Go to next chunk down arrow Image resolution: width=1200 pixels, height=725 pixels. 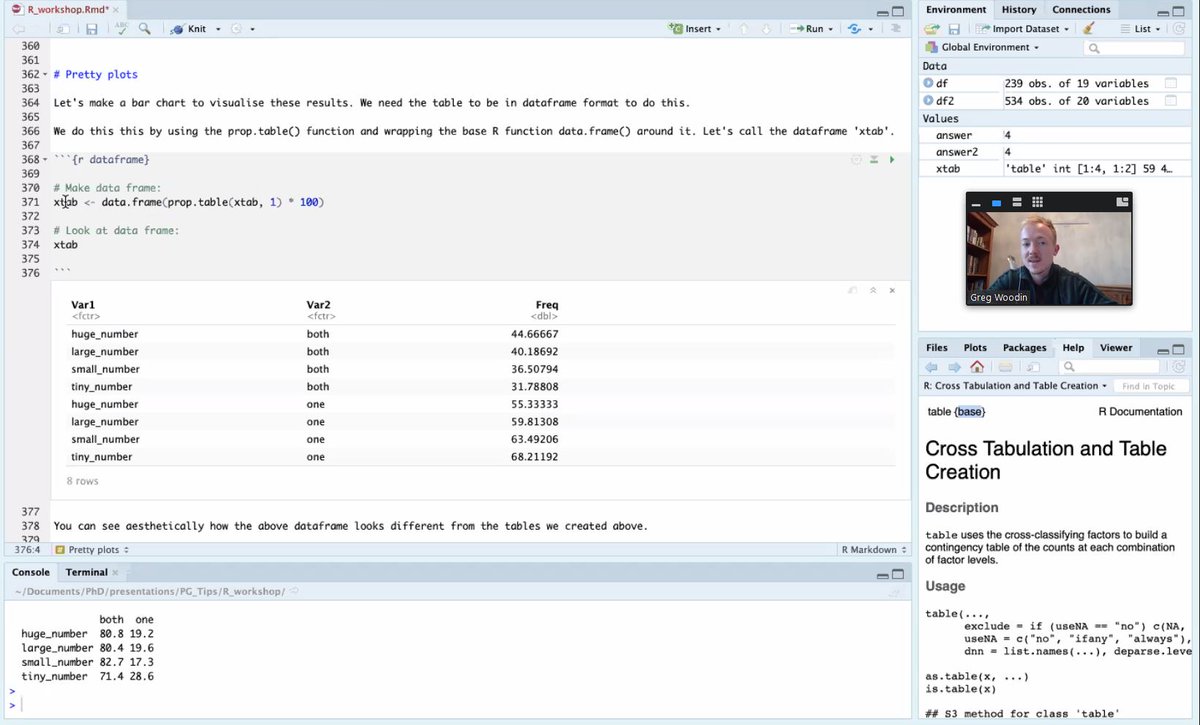(x=765, y=29)
